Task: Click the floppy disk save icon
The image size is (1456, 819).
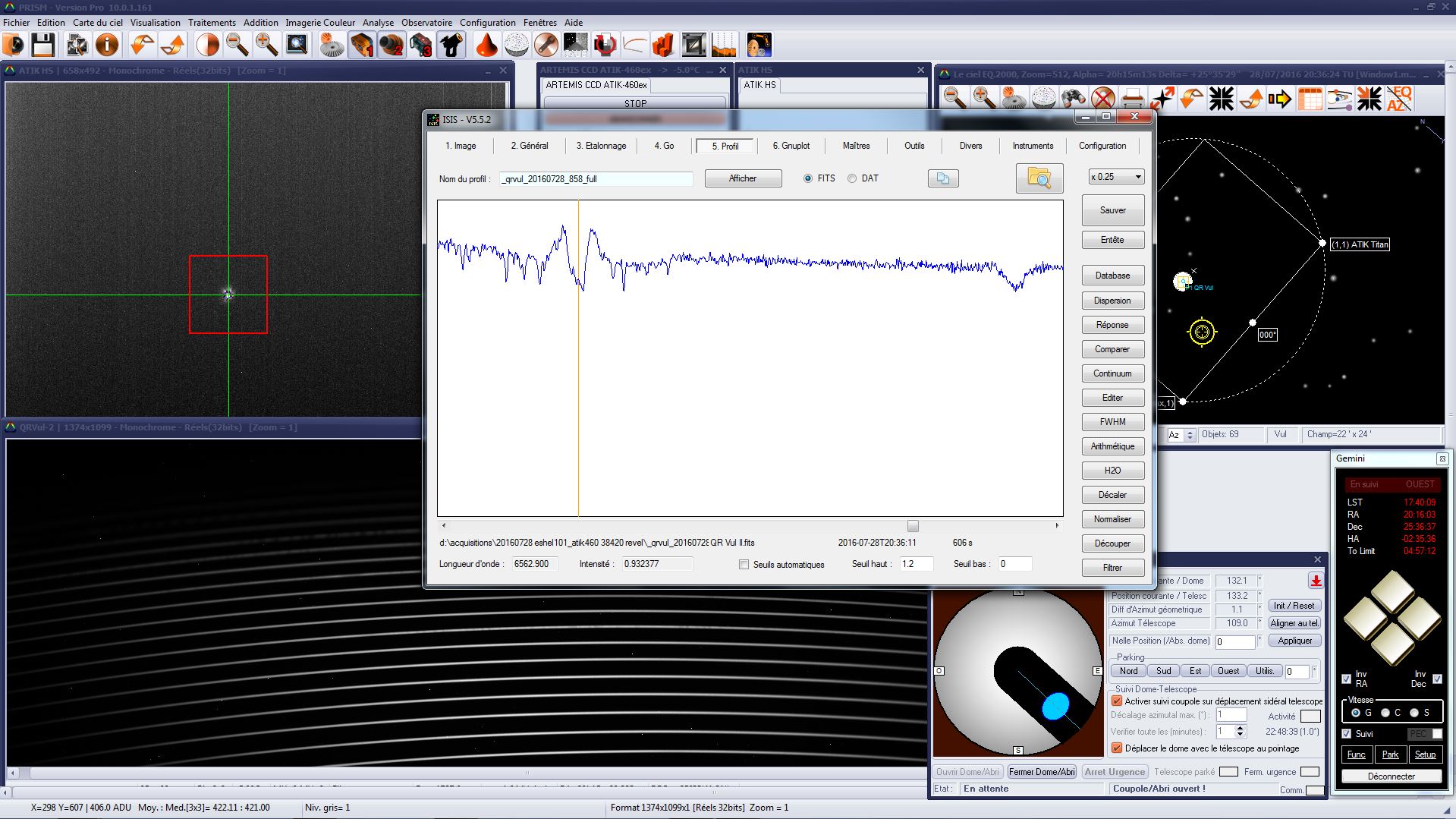Action: [42, 45]
